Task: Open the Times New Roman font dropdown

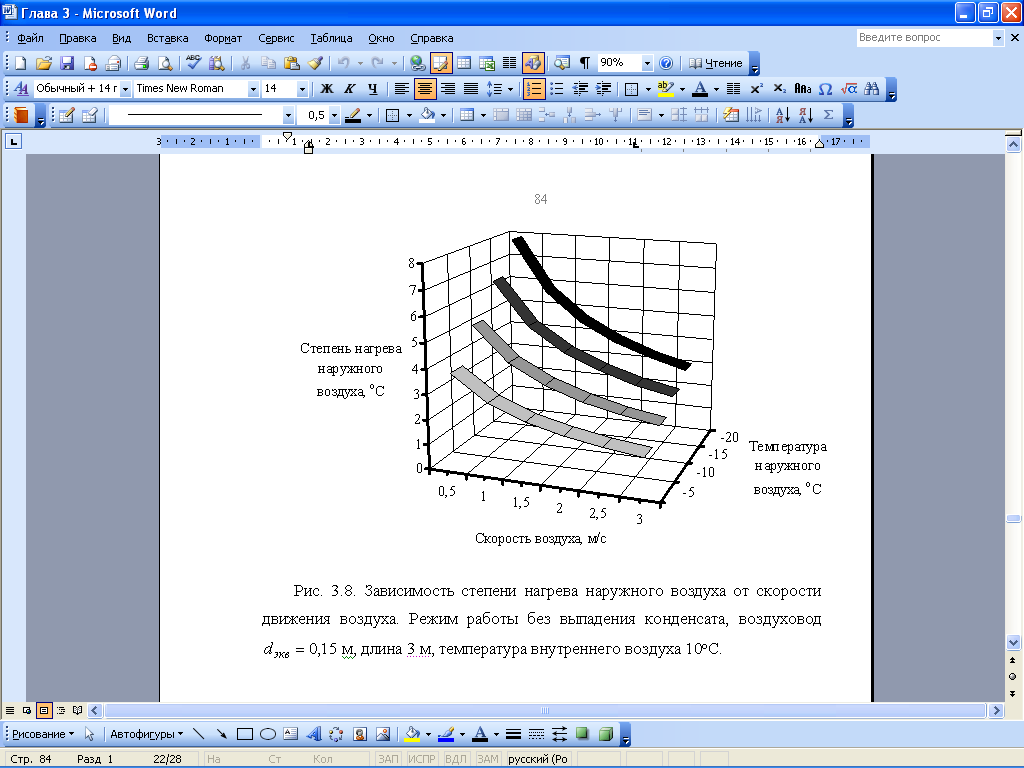Action: [254, 89]
